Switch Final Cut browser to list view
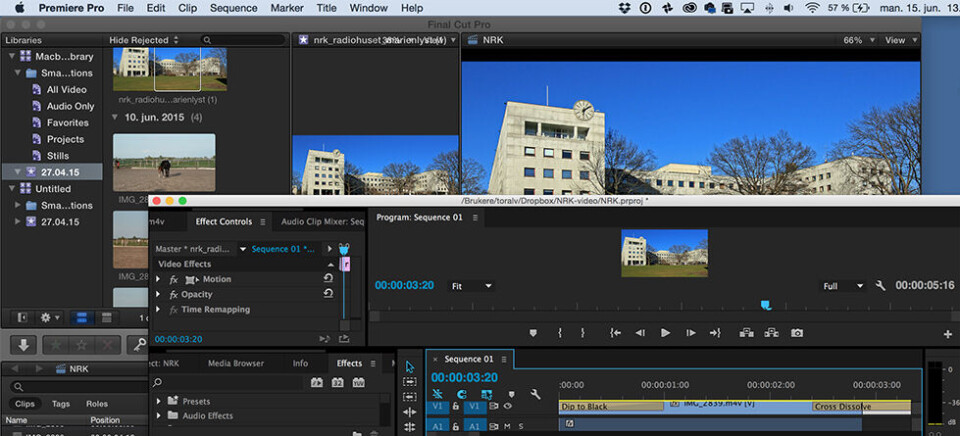This screenshot has width=960, height=436. pyautogui.click(x=107, y=318)
